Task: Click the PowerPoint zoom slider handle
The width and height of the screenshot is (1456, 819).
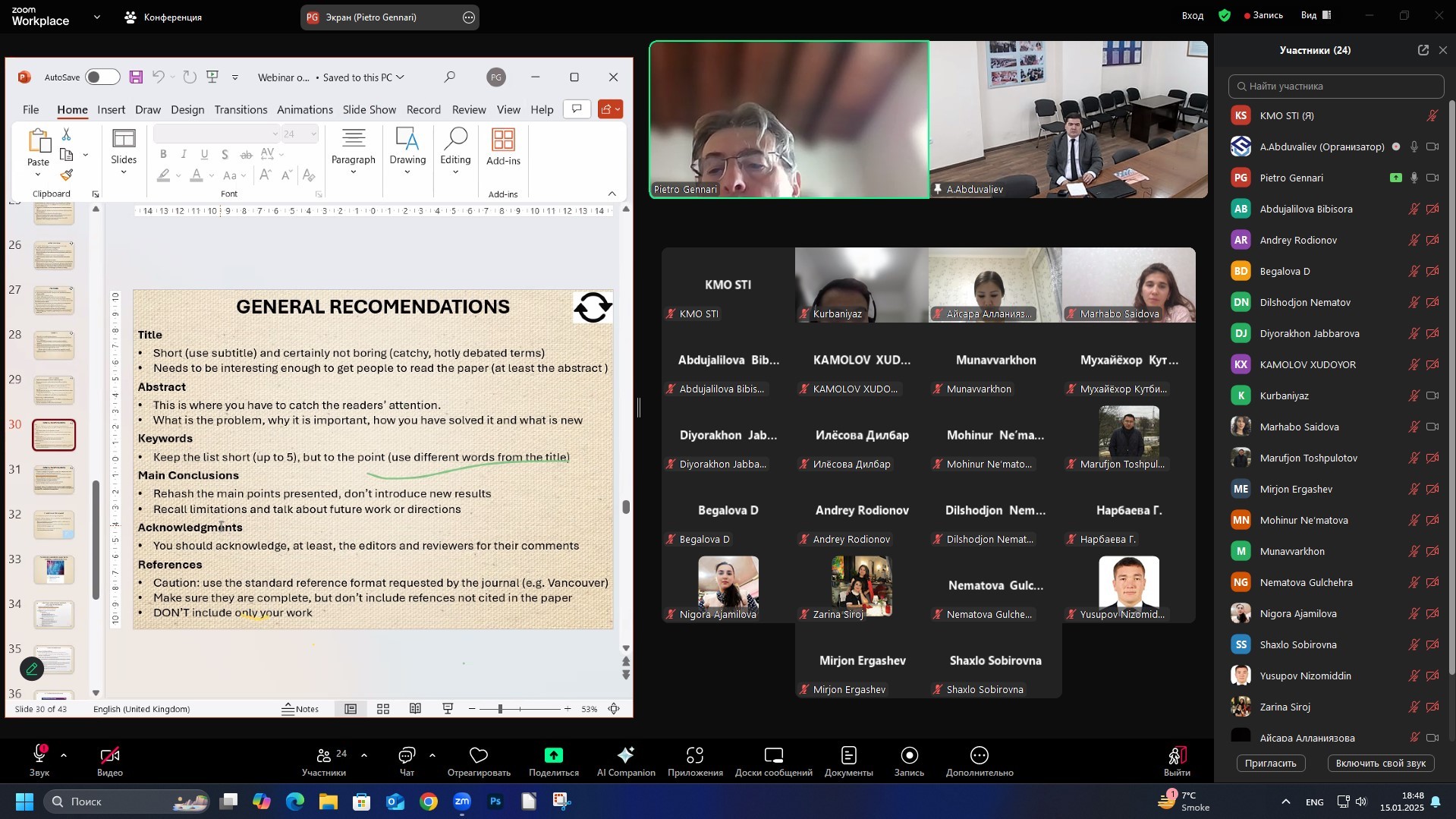Action: tap(500, 709)
